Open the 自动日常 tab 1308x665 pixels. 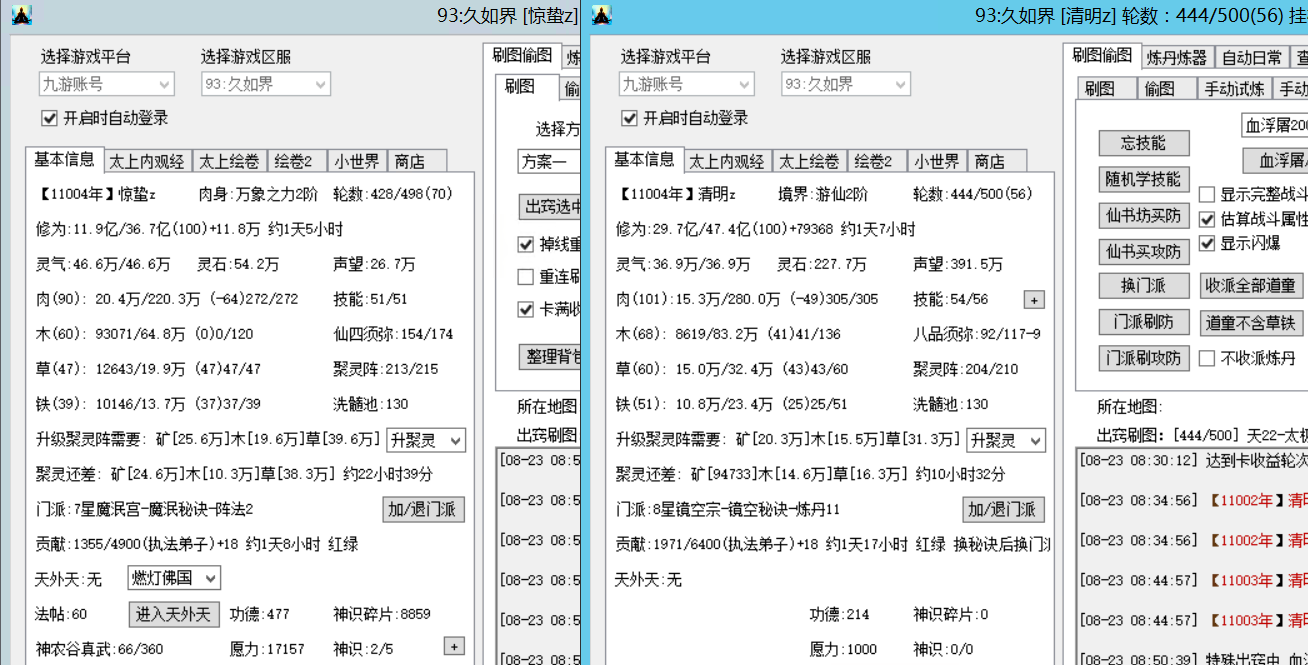point(1250,57)
